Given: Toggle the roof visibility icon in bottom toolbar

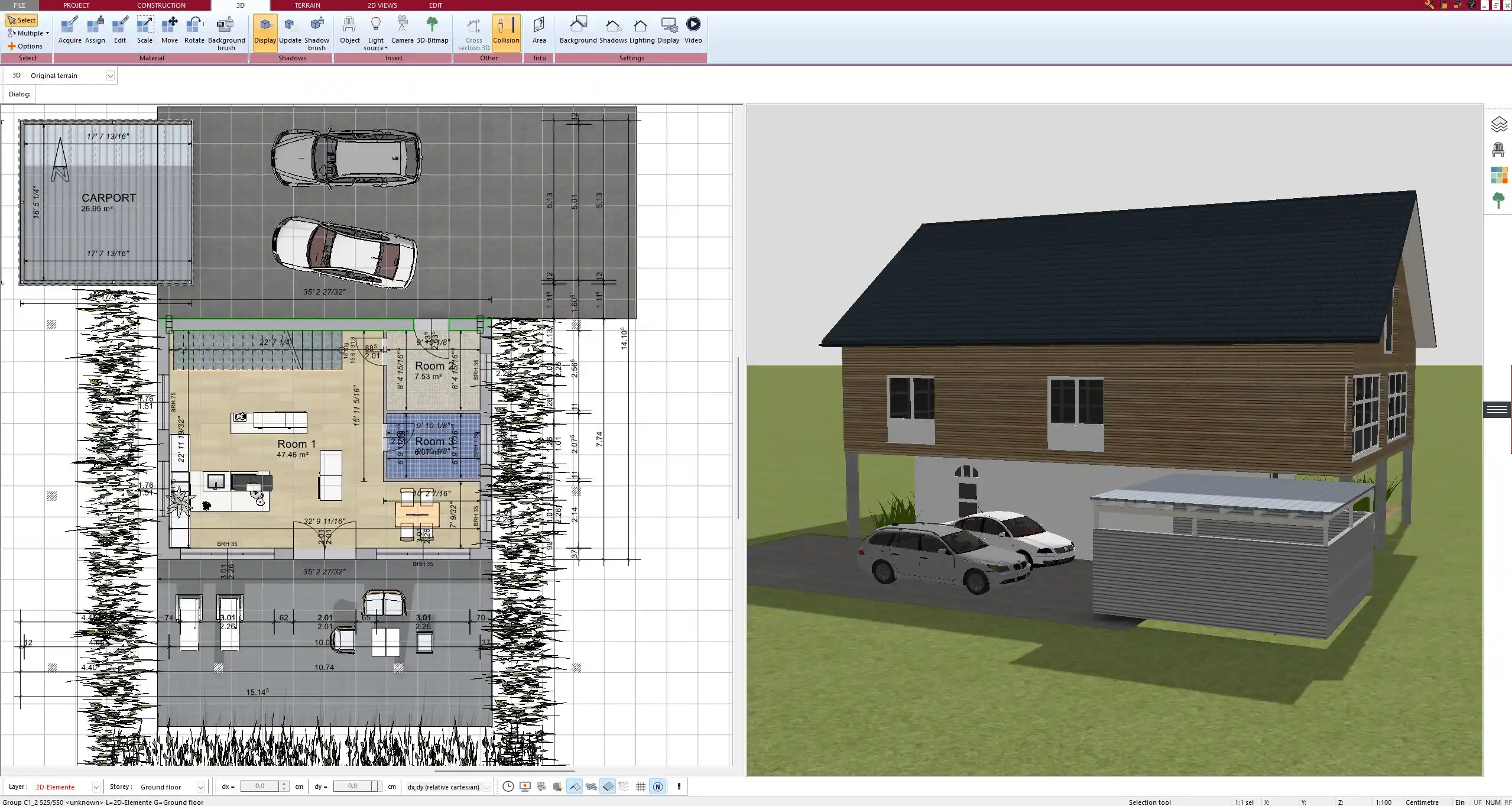Looking at the screenshot, I should coord(575,786).
